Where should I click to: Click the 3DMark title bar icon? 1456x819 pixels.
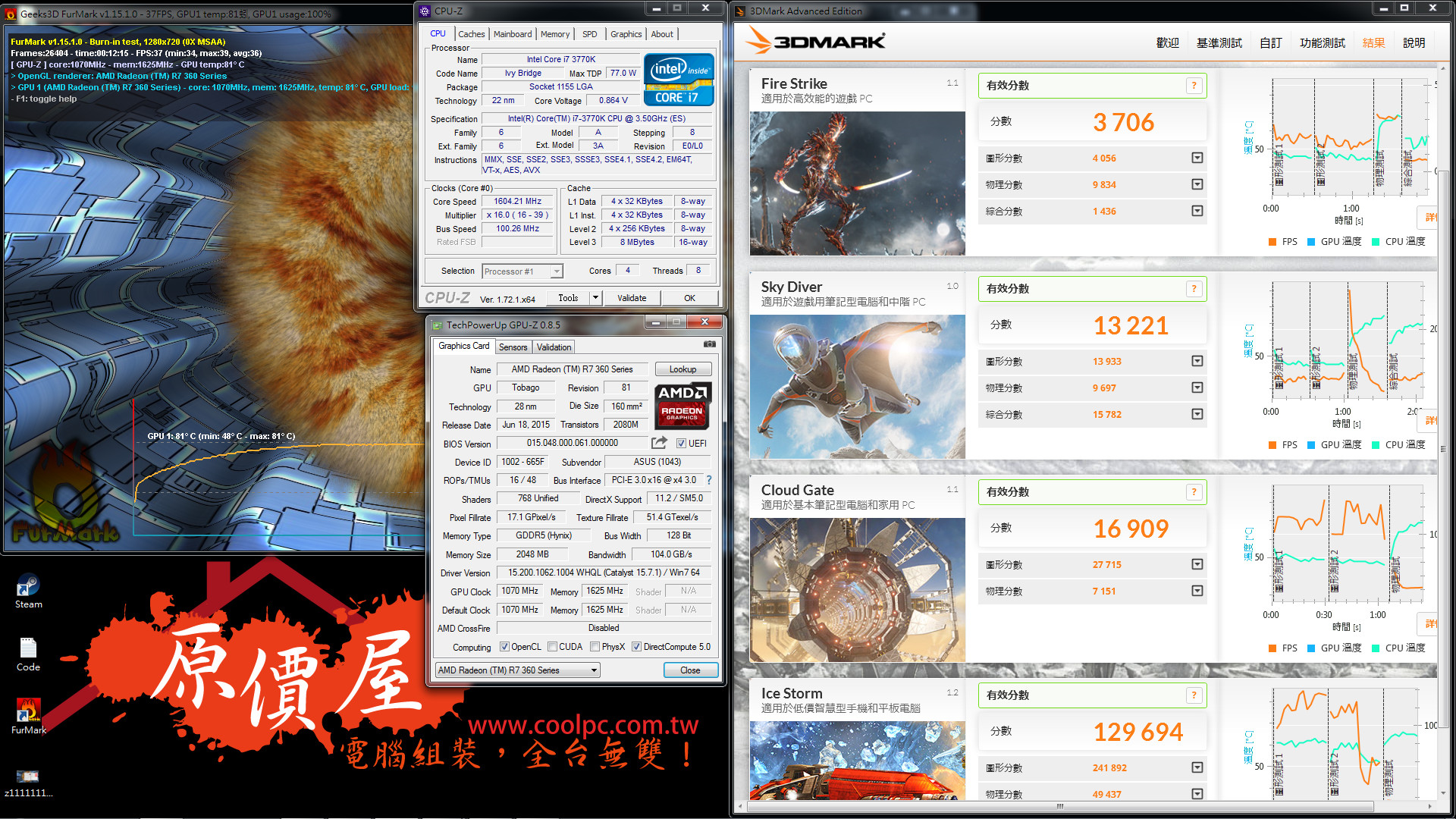[740, 11]
